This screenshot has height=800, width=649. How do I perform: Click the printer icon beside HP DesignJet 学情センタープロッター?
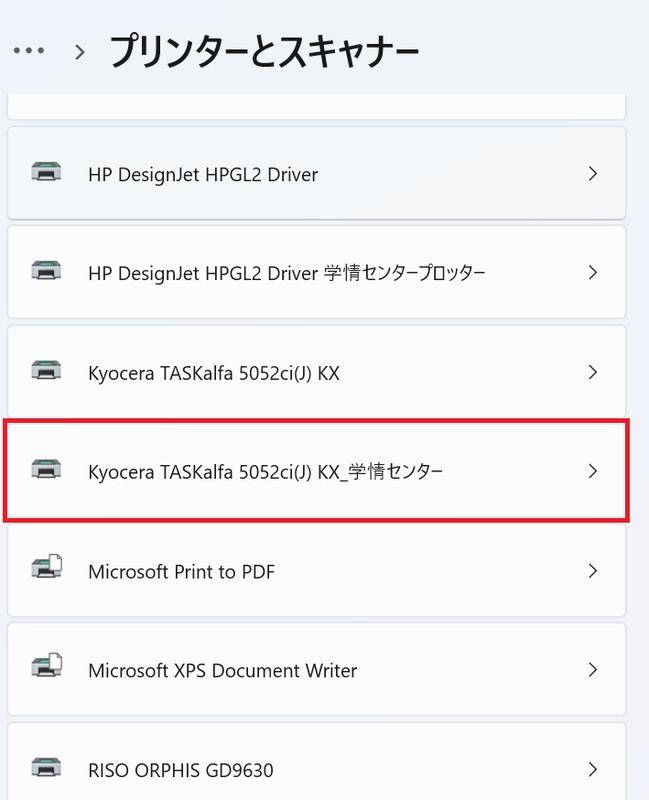click(46, 270)
